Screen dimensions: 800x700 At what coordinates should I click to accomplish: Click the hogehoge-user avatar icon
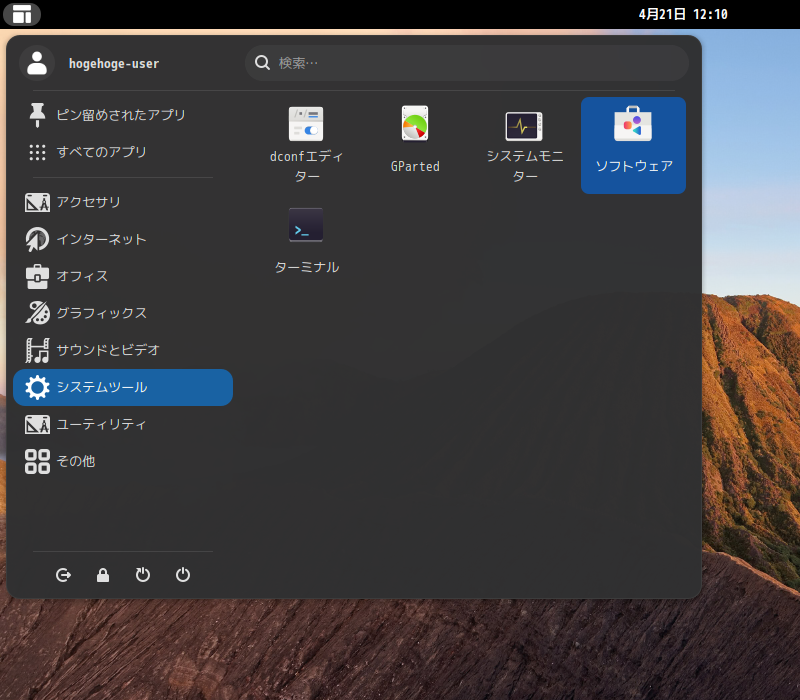37,63
